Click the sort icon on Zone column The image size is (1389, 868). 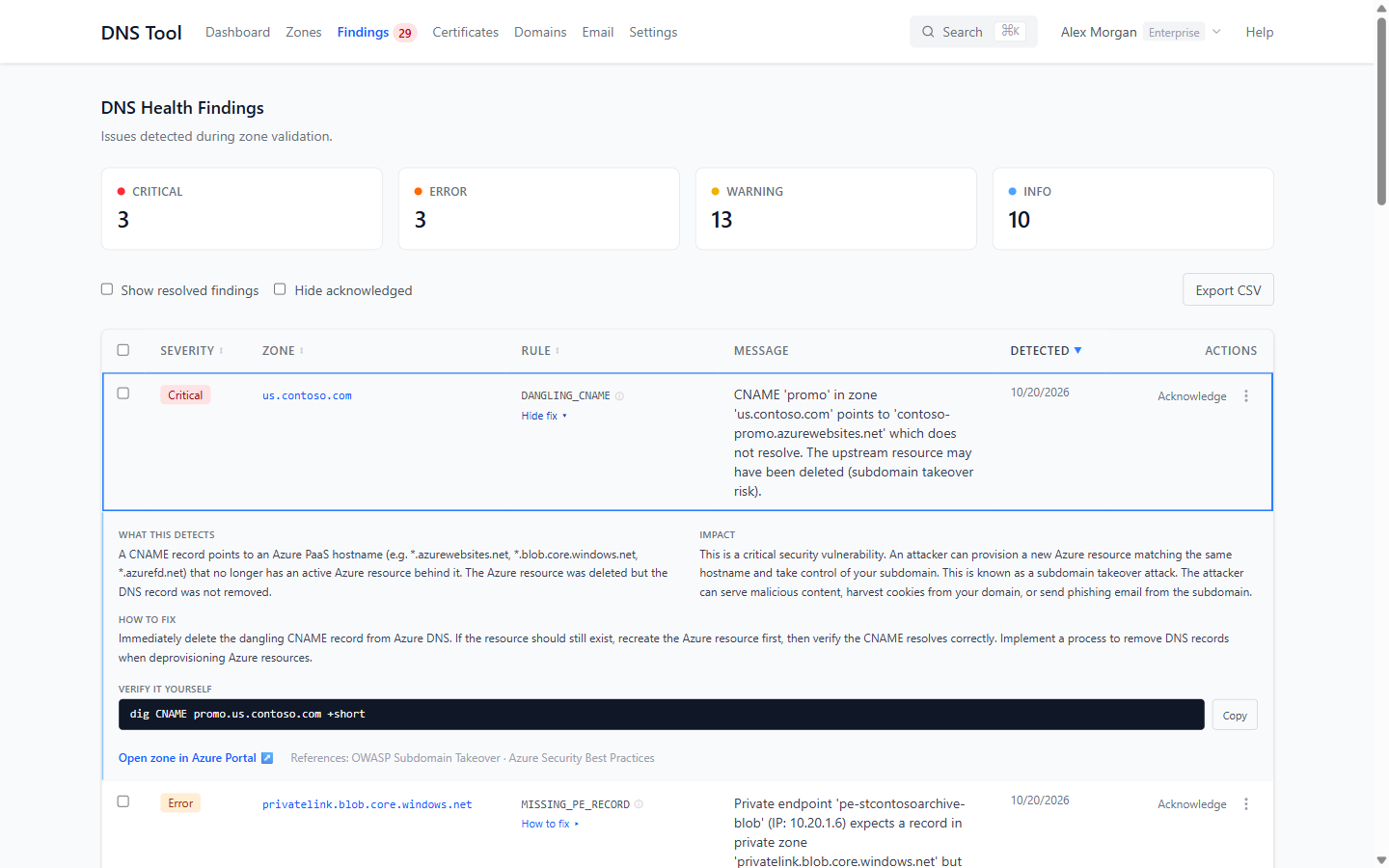coord(301,351)
